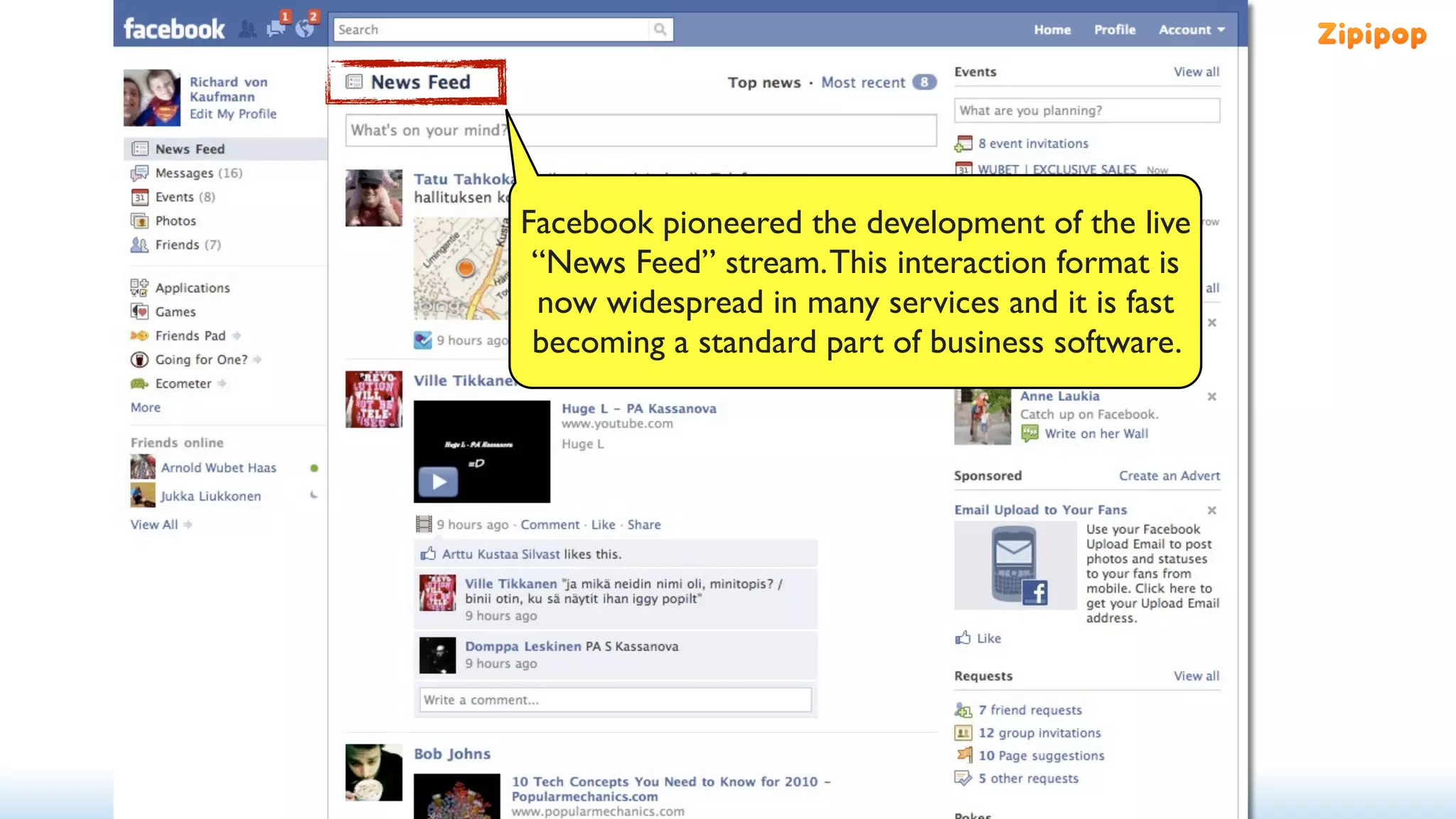This screenshot has width=1456, height=819.
Task: Click the event invitations calendar icon
Action: pos(963,144)
